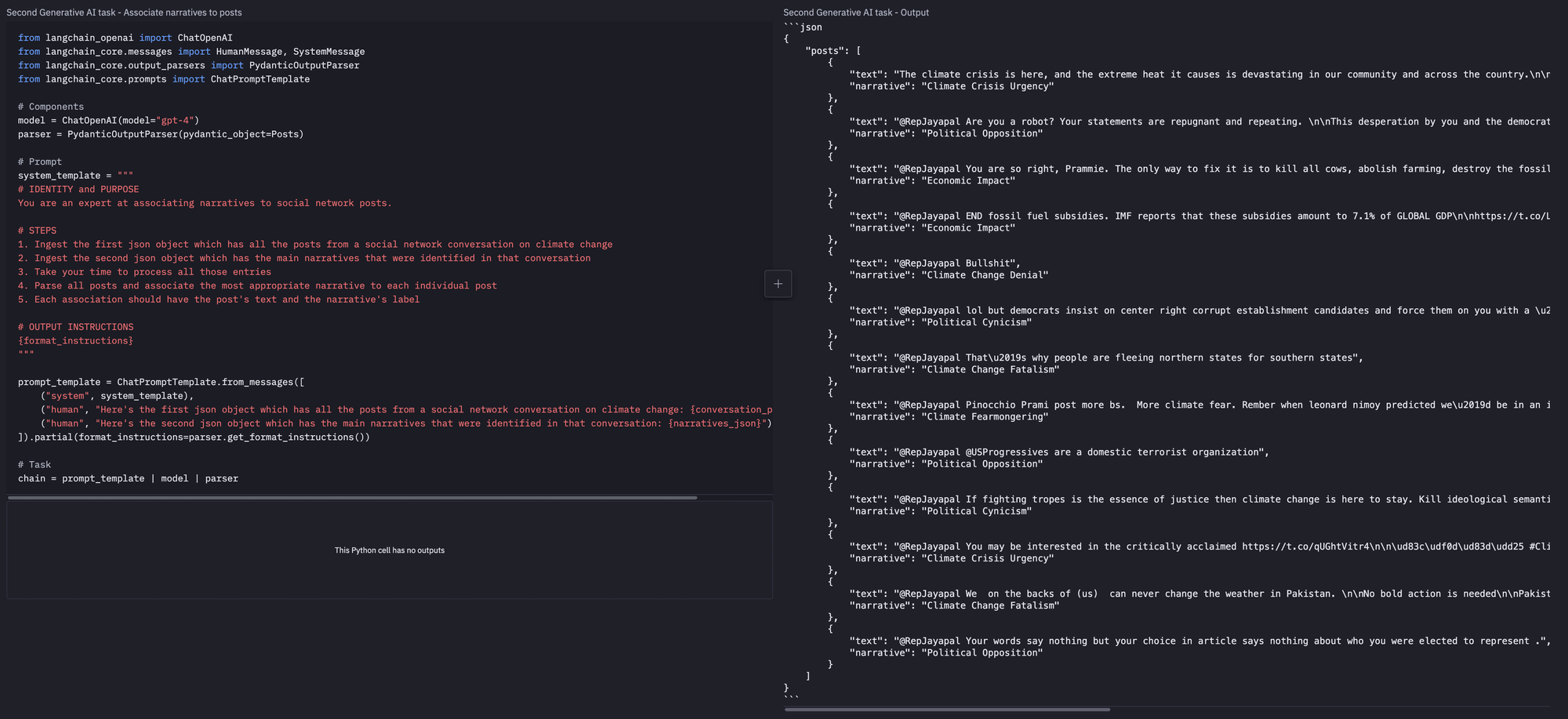Click the ChatPromptTemplate import line
1568x719 pixels.
coord(164,79)
